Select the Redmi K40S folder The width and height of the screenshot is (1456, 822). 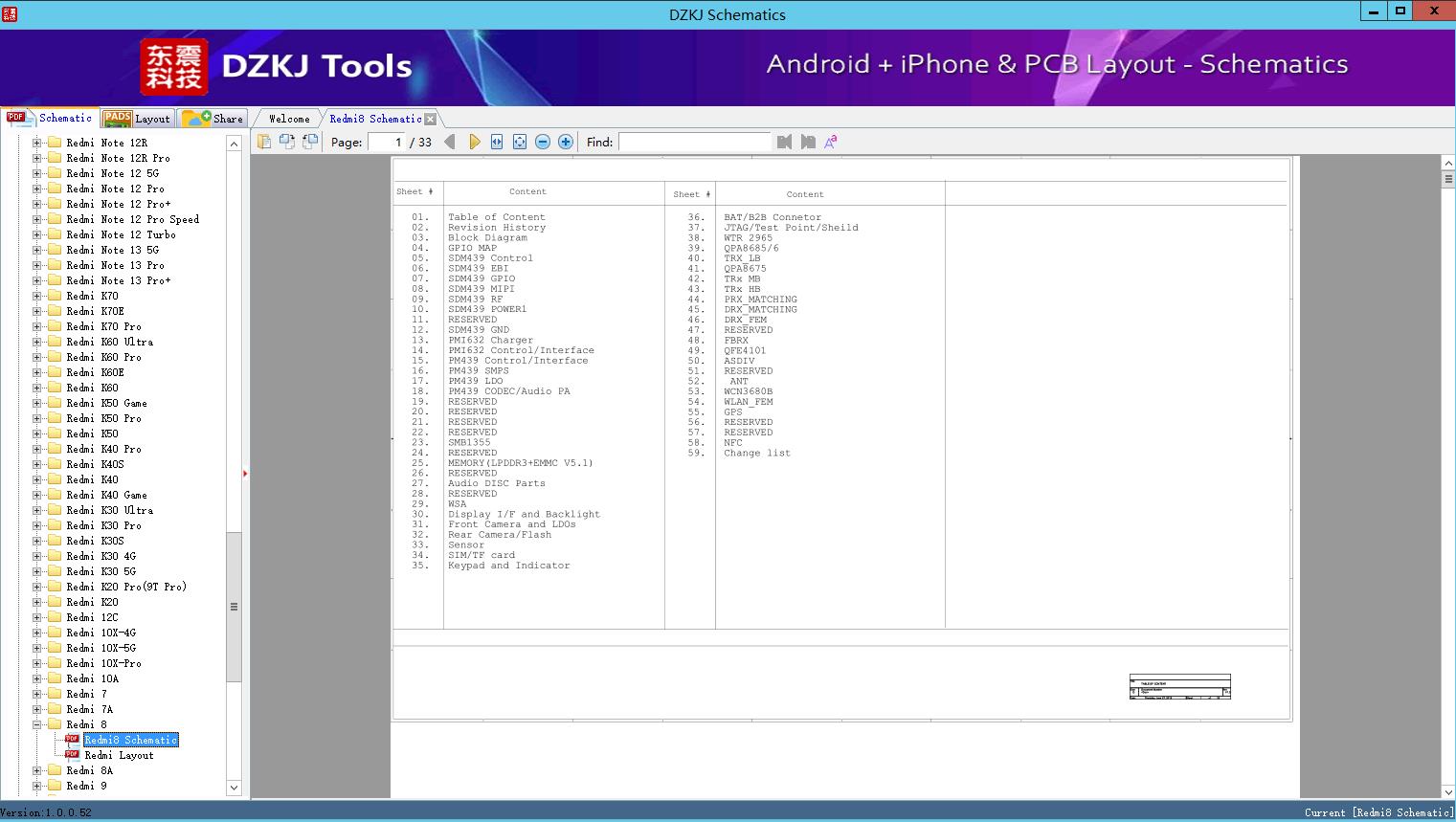96,464
